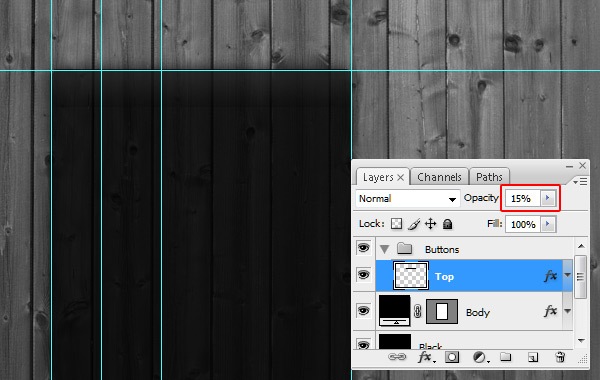The image size is (600, 380).
Task: Hide the Top layer
Action: [x=363, y=274]
